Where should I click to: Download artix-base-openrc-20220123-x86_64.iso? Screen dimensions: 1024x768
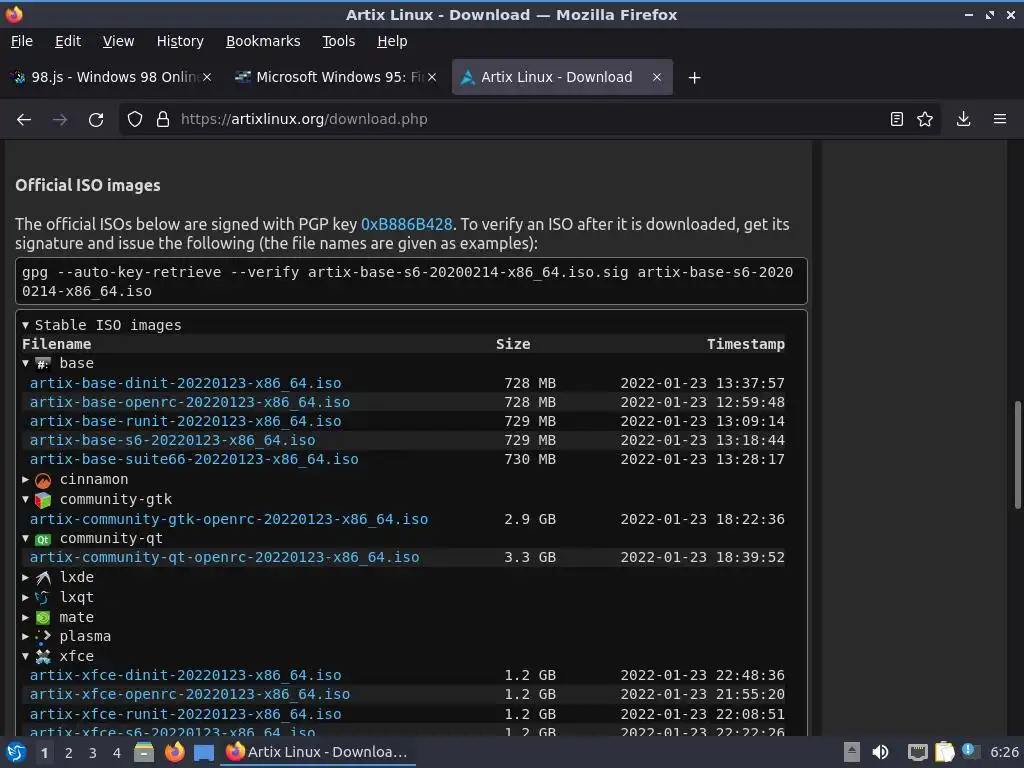(x=189, y=402)
